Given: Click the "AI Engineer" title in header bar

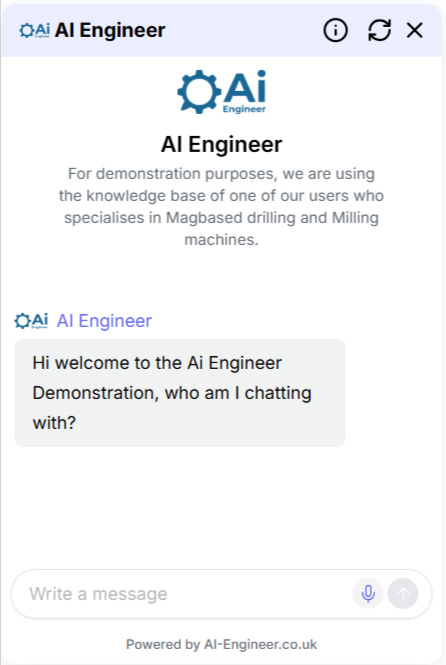Looking at the screenshot, I should [110, 30].
